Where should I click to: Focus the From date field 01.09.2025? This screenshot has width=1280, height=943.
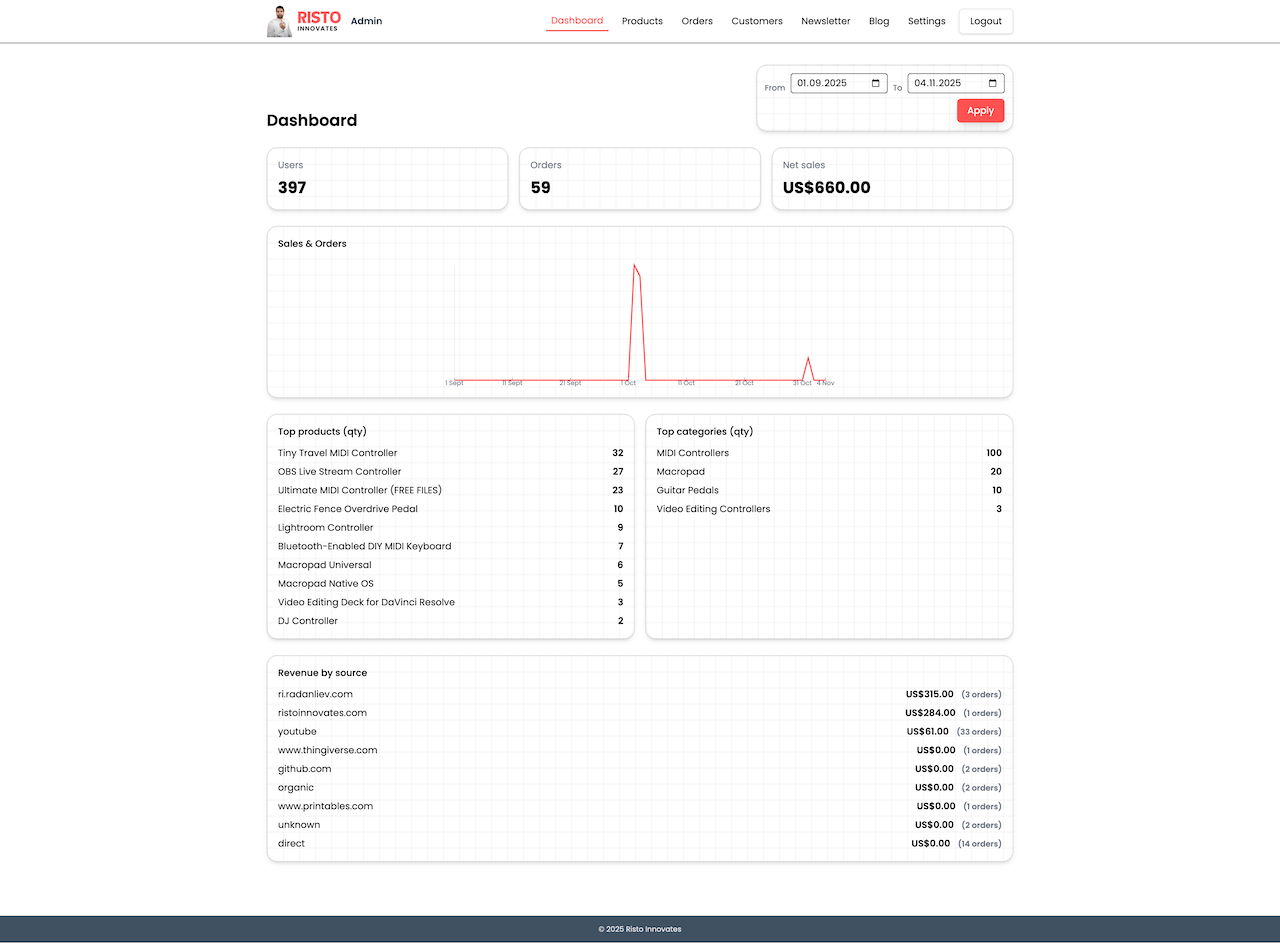(x=838, y=83)
